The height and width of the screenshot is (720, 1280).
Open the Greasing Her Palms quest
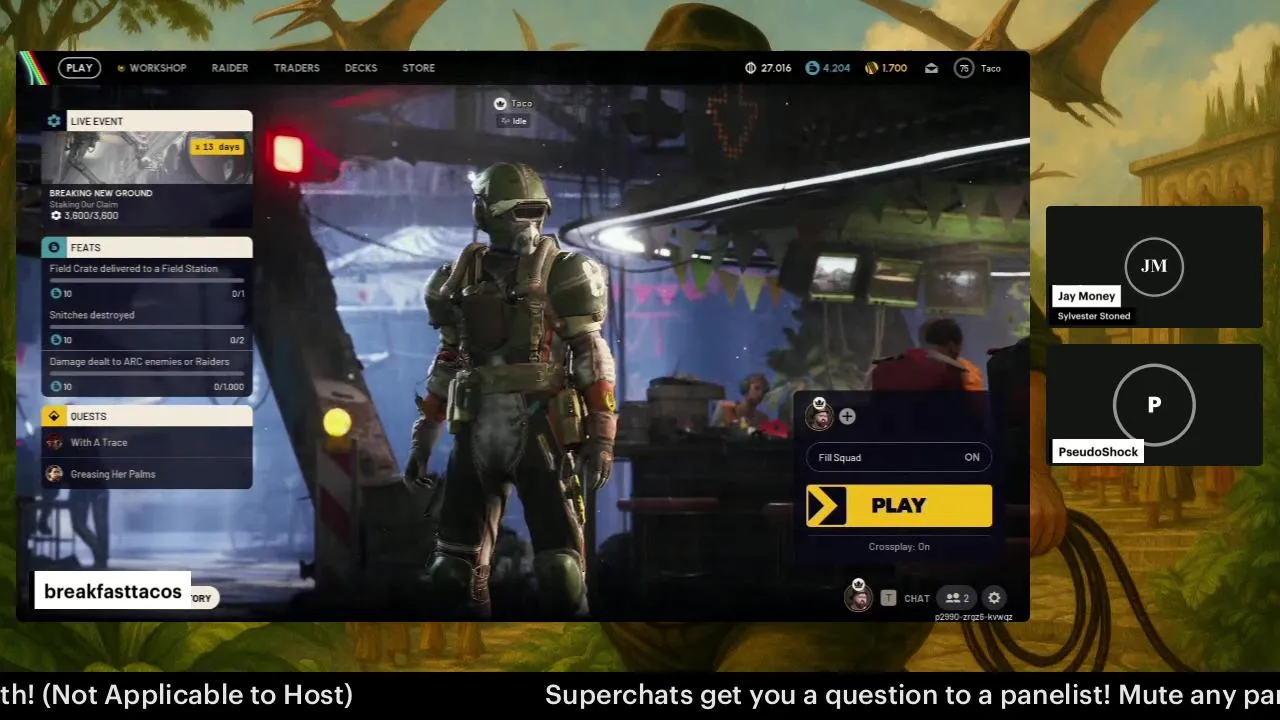point(147,474)
